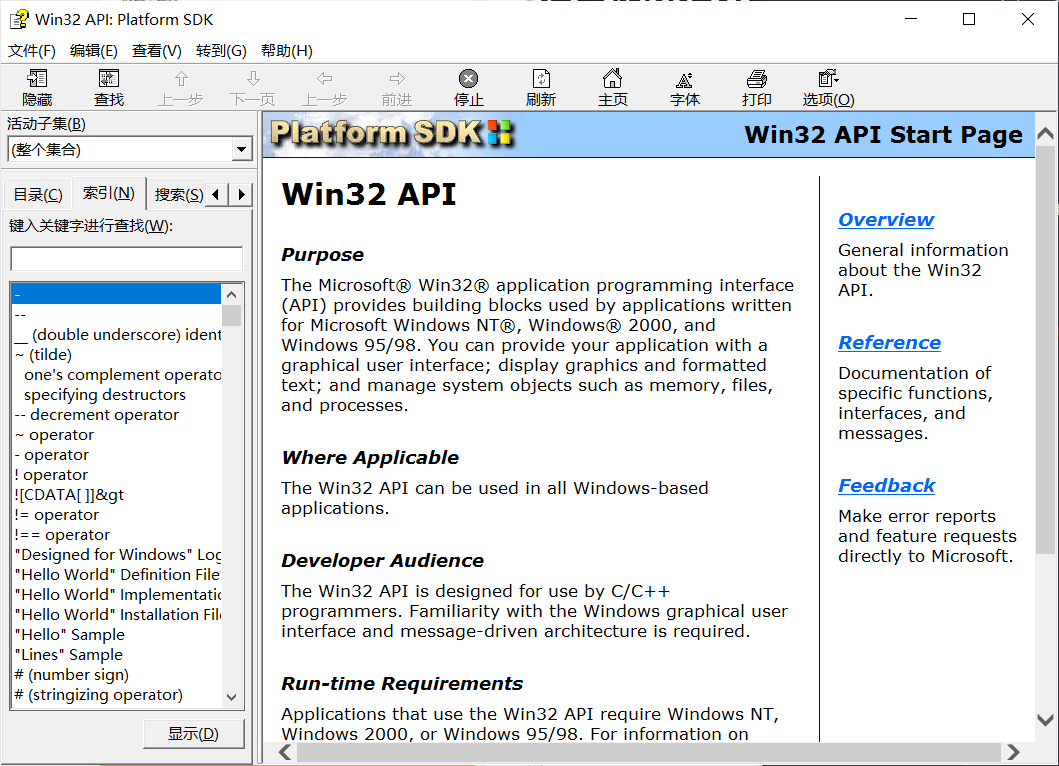Switch to the 搜索(S) tab

coord(178,195)
